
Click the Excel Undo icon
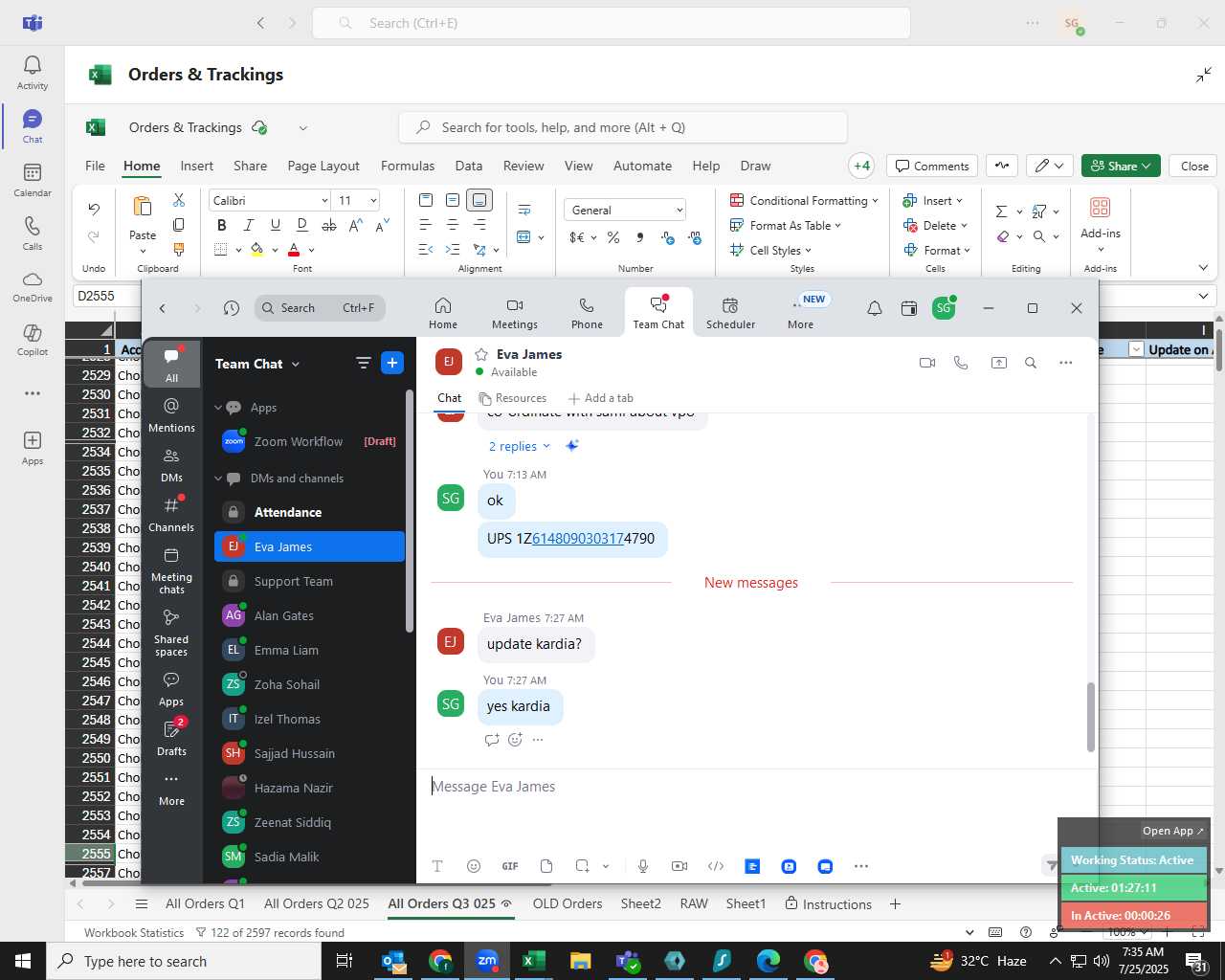tap(94, 209)
